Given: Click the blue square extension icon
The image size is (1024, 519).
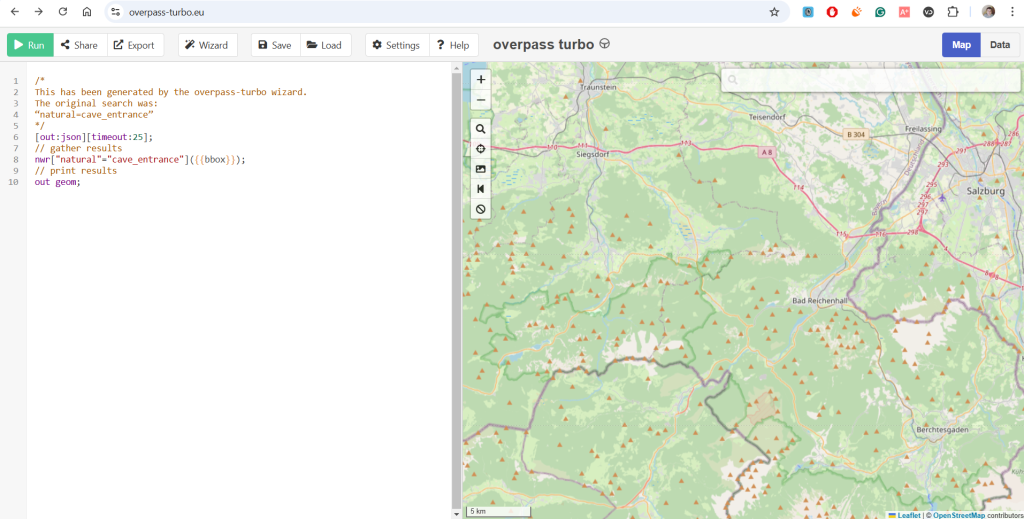Looking at the screenshot, I should [808, 12].
